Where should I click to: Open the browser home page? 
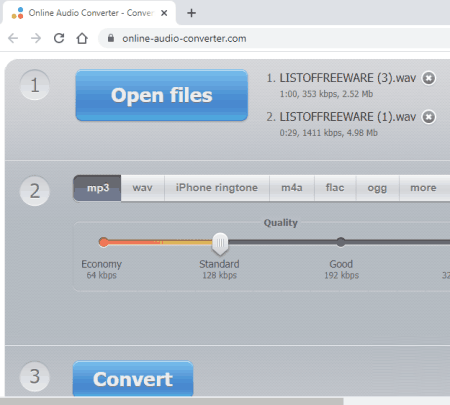tap(82, 38)
